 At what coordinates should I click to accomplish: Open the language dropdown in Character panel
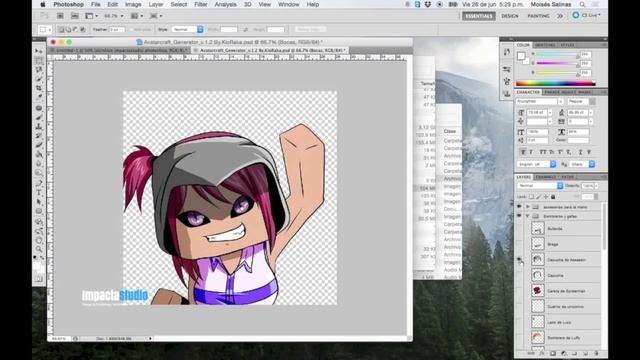pyautogui.click(x=536, y=164)
